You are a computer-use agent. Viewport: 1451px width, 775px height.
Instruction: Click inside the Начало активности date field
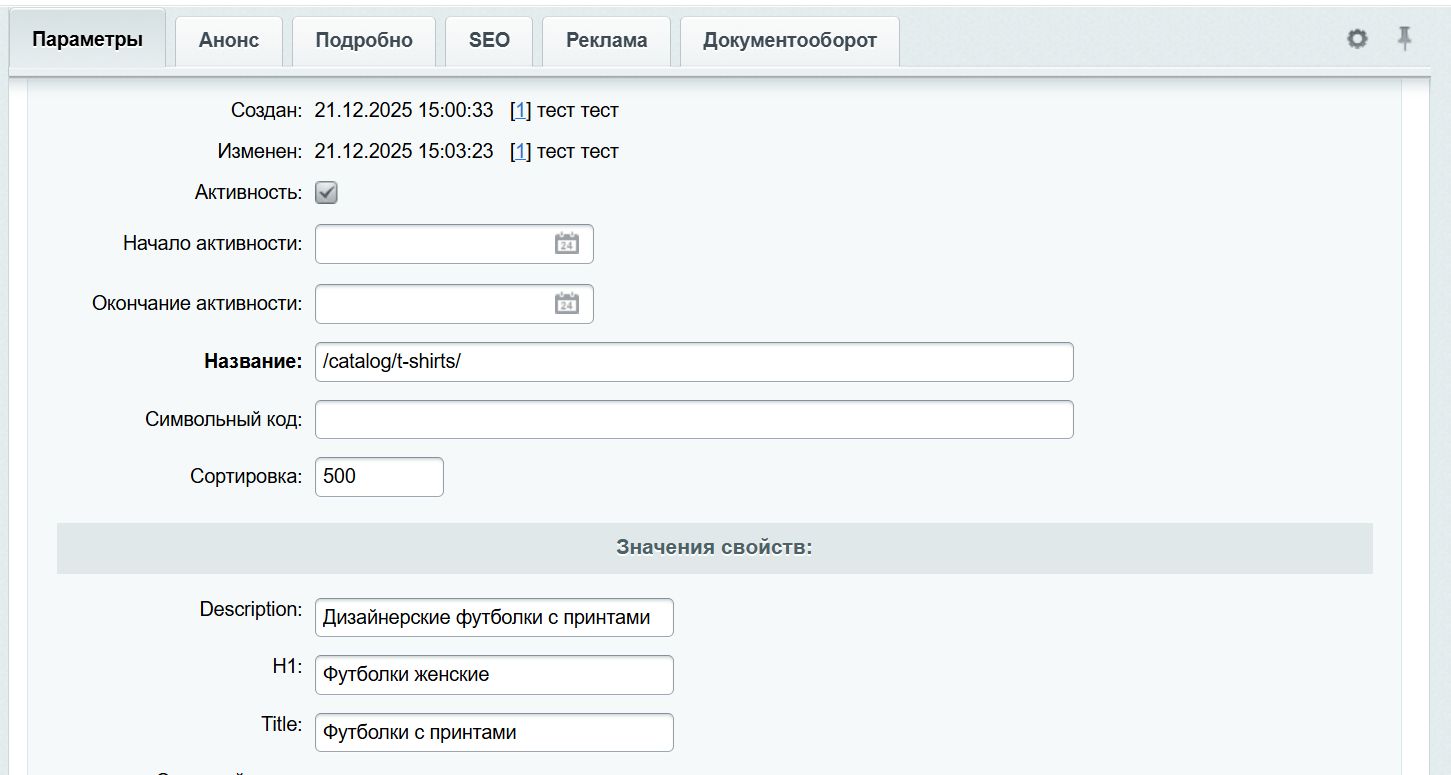click(430, 243)
